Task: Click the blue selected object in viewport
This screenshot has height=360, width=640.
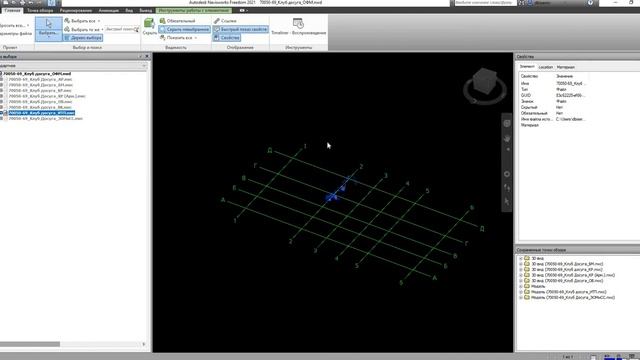Action: (x=332, y=198)
